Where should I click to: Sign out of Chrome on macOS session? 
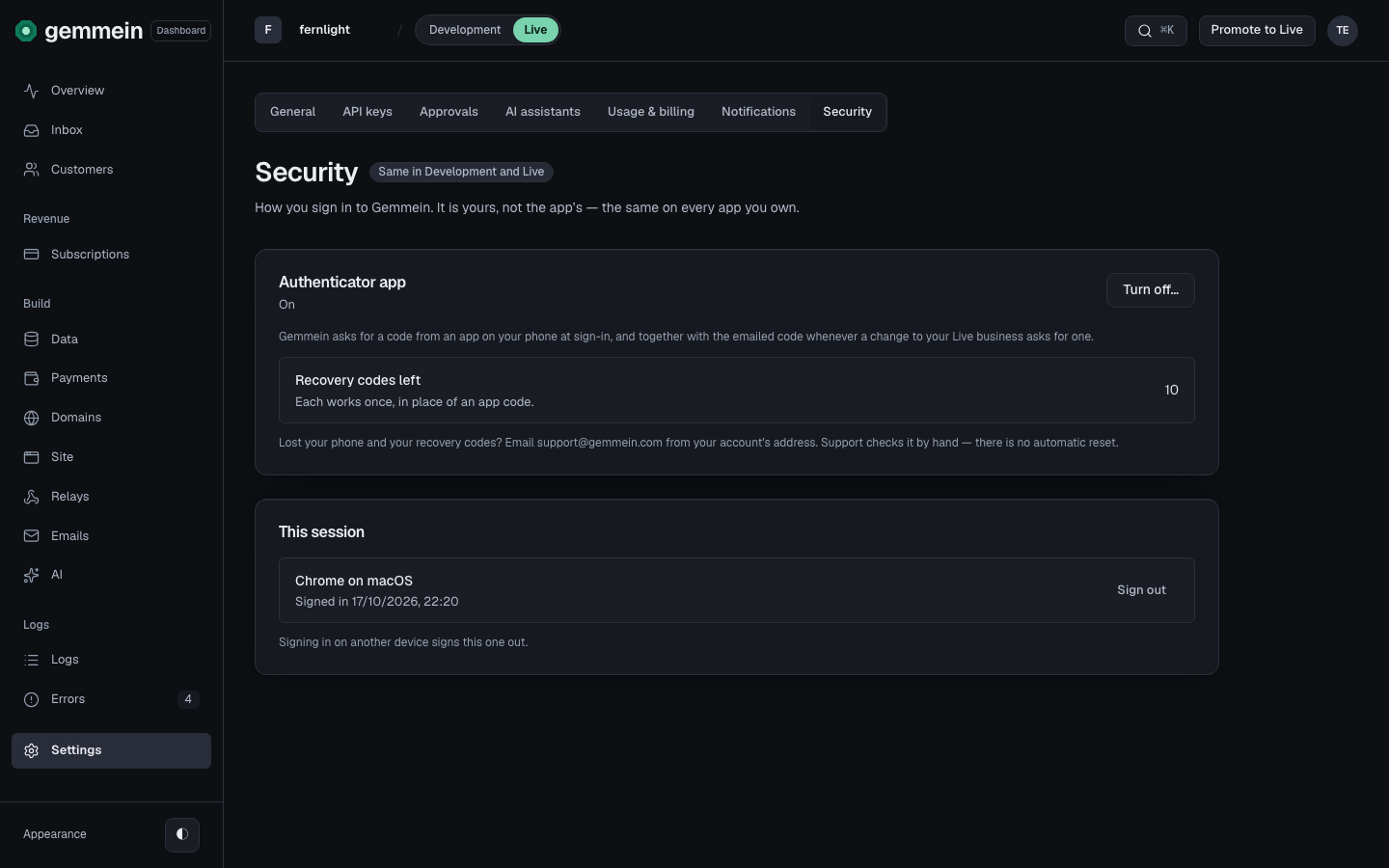click(x=1142, y=590)
